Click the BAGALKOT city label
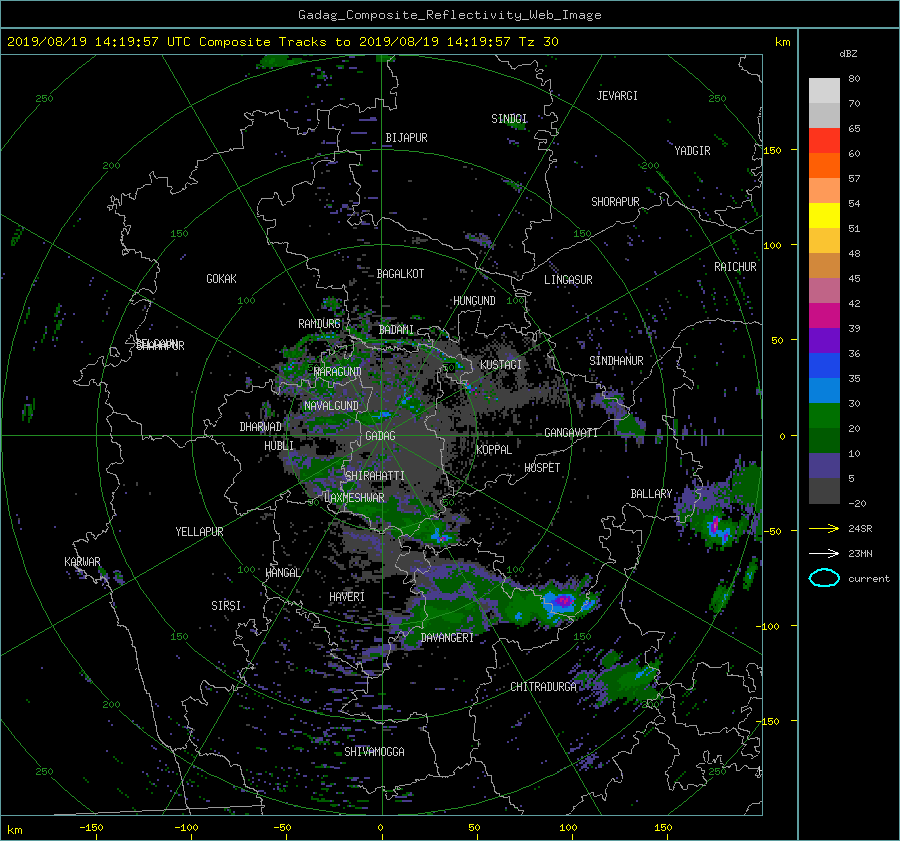This screenshot has height=841, width=900. click(x=400, y=274)
